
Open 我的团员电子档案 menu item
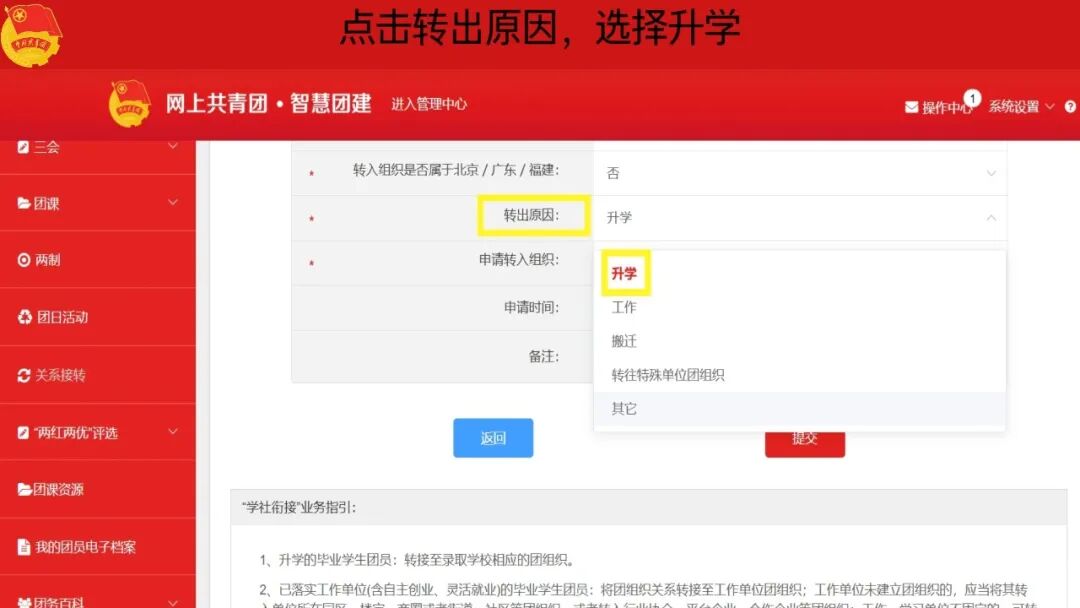[98, 547]
